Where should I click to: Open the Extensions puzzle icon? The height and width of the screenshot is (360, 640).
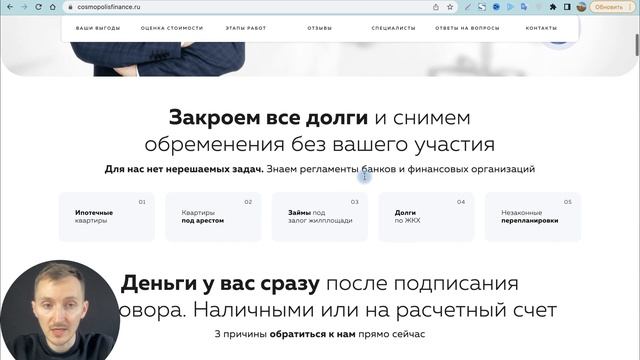coord(553,7)
